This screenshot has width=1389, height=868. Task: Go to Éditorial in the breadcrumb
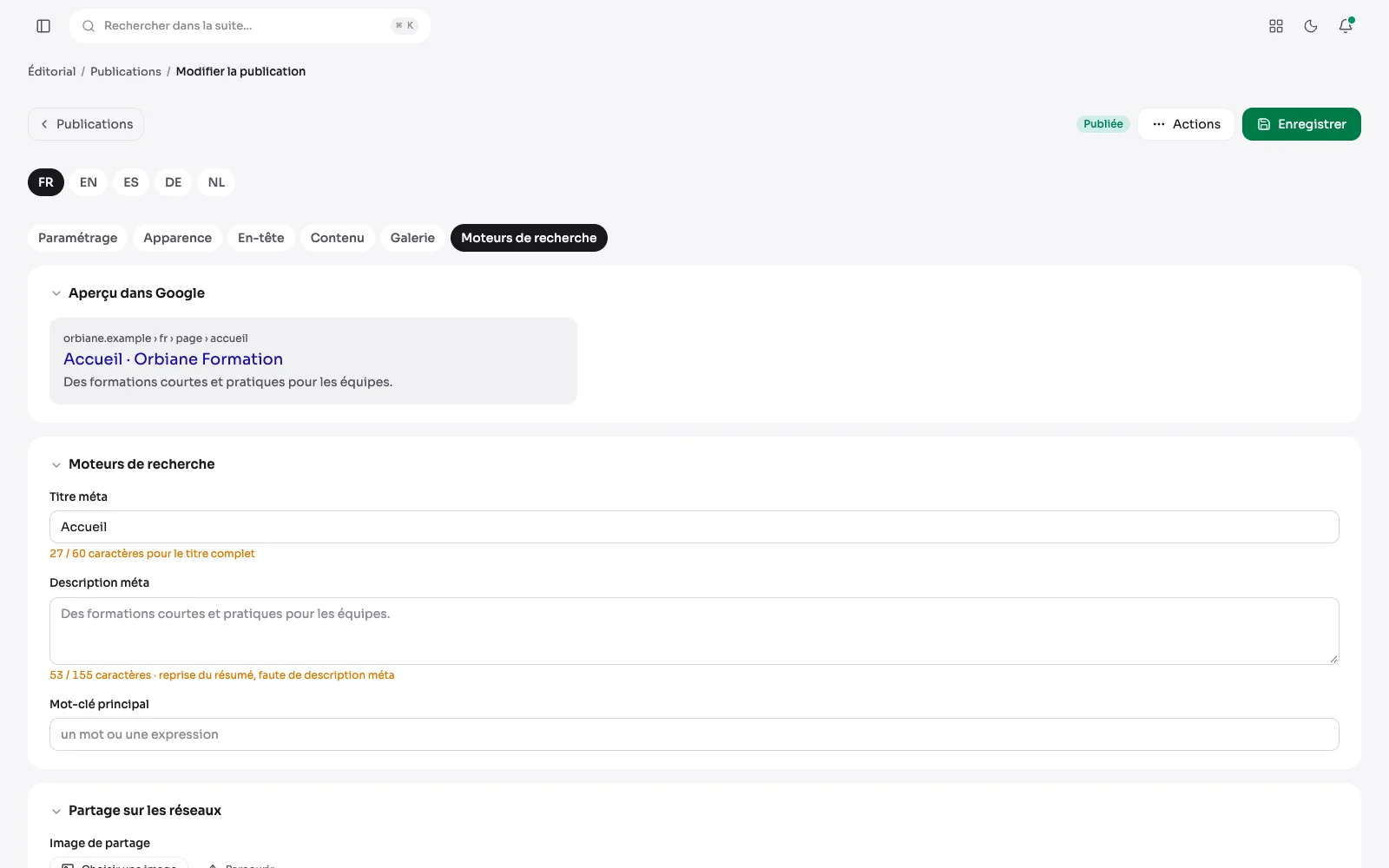coord(52,71)
